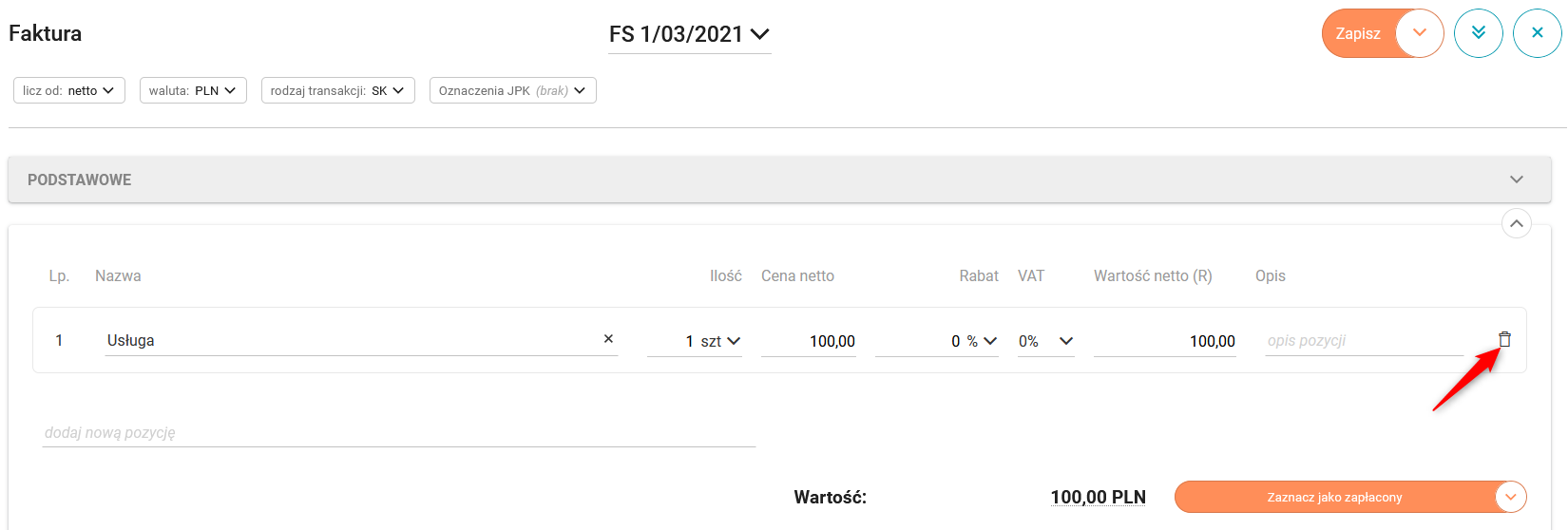Open the Zaznacz jako zapłacony options arrow

click(1510, 497)
